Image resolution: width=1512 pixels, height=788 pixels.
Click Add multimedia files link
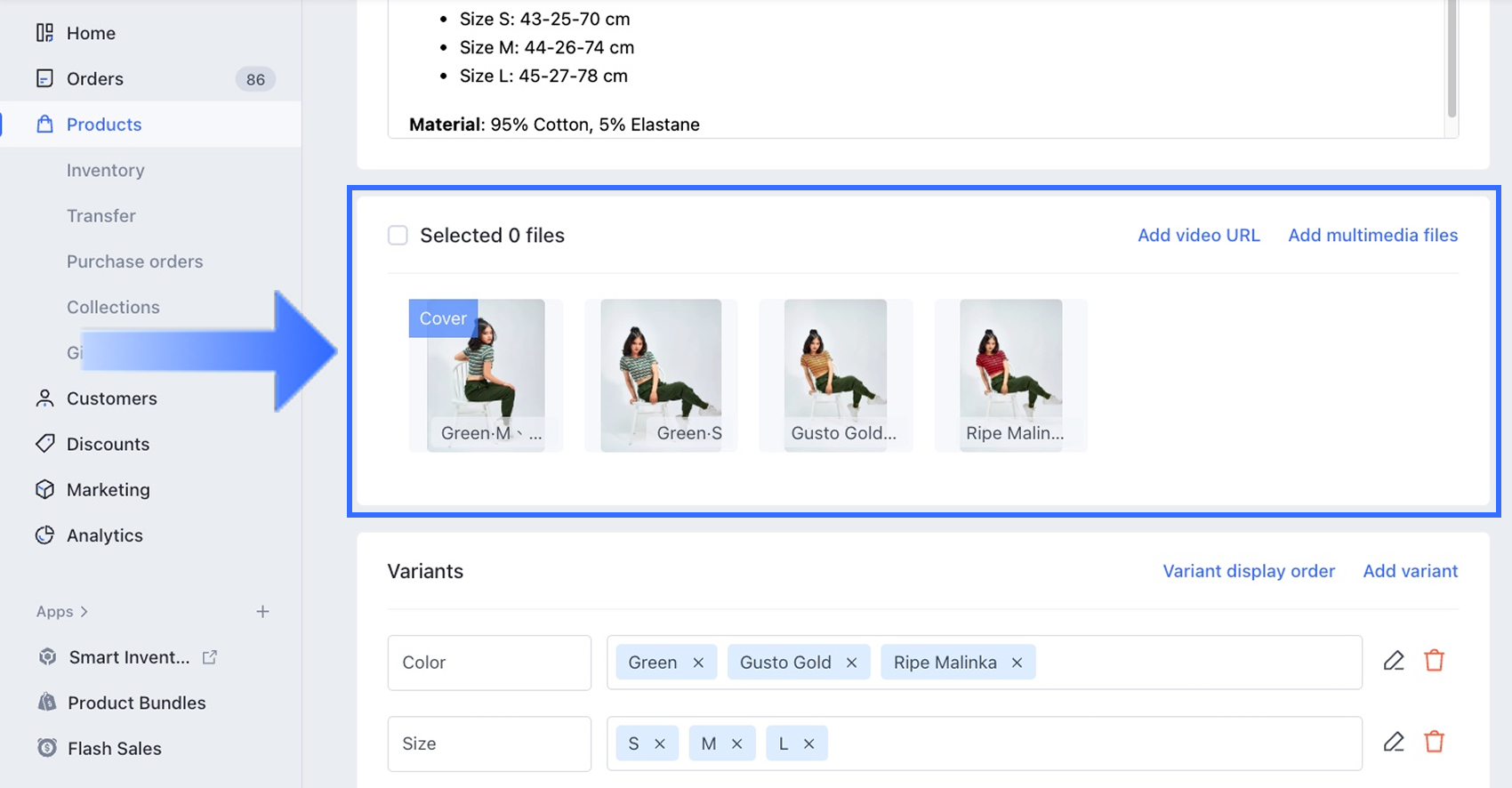coord(1373,235)
